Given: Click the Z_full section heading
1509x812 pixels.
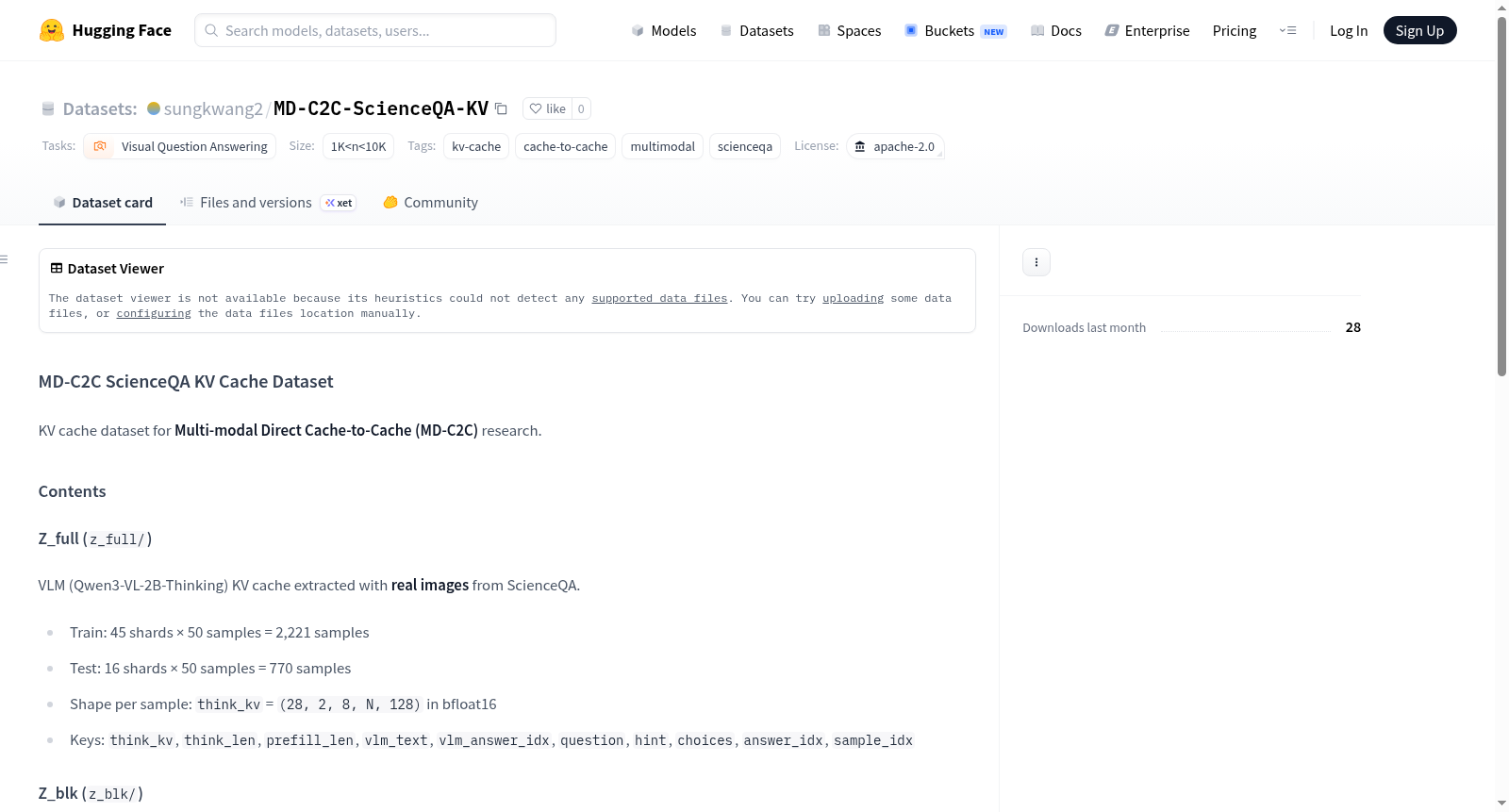Looking at the screenshot, I should pyautogui.click(x=95, y=539).
